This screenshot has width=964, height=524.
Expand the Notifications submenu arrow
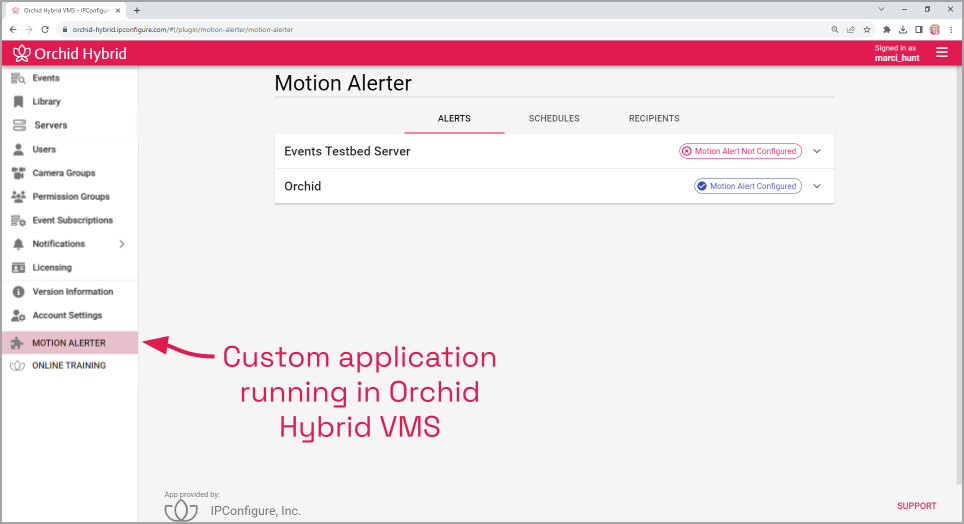[122, 244]
